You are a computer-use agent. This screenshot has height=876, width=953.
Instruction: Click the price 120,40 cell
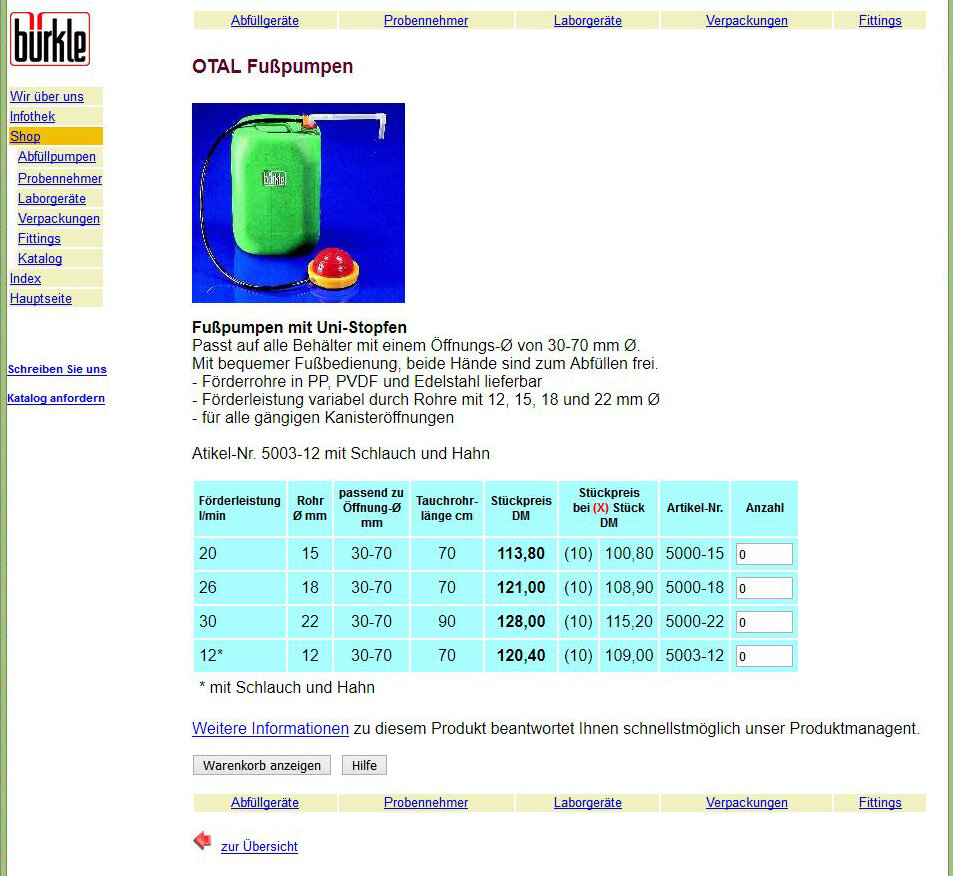pyautogui.click(x=521, y=656)
